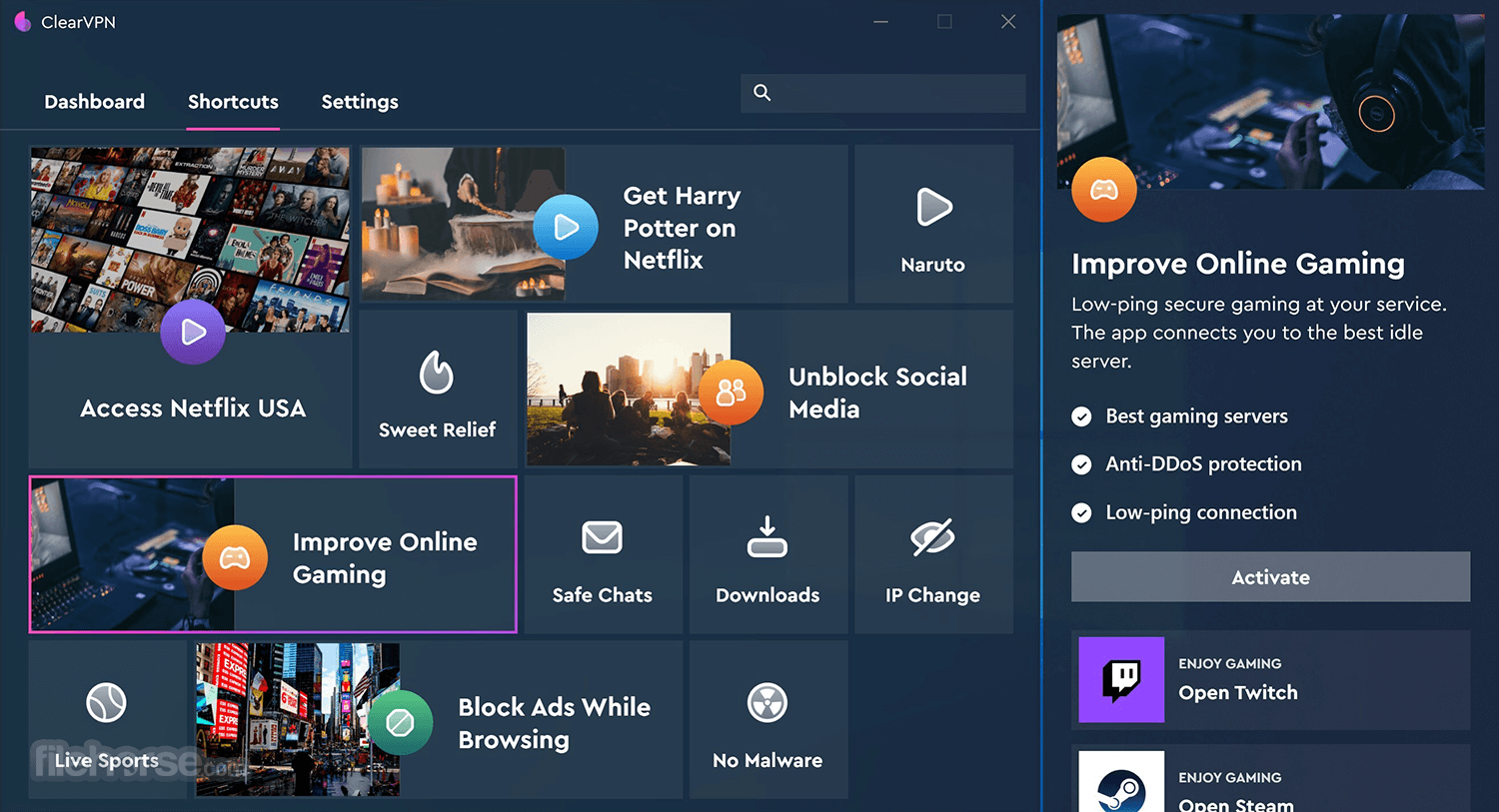Focus the shortcuts search field

tap(883, 93)
